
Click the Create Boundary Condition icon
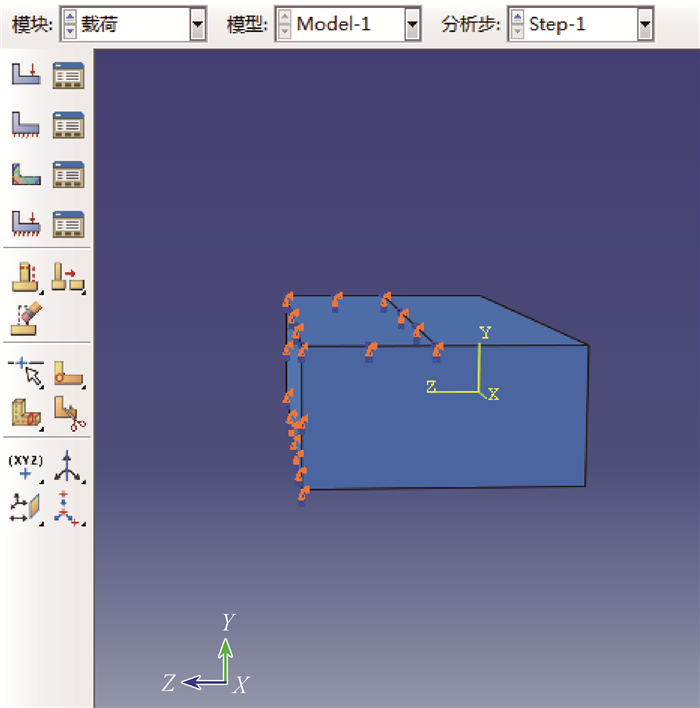coord(25,125)
